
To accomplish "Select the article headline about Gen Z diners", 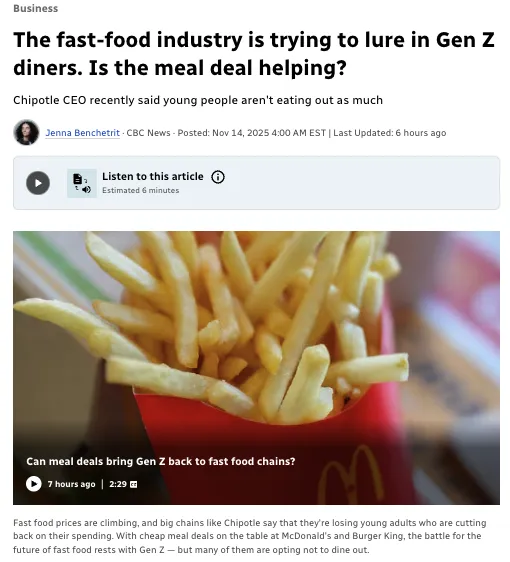I will click(254, 54).
